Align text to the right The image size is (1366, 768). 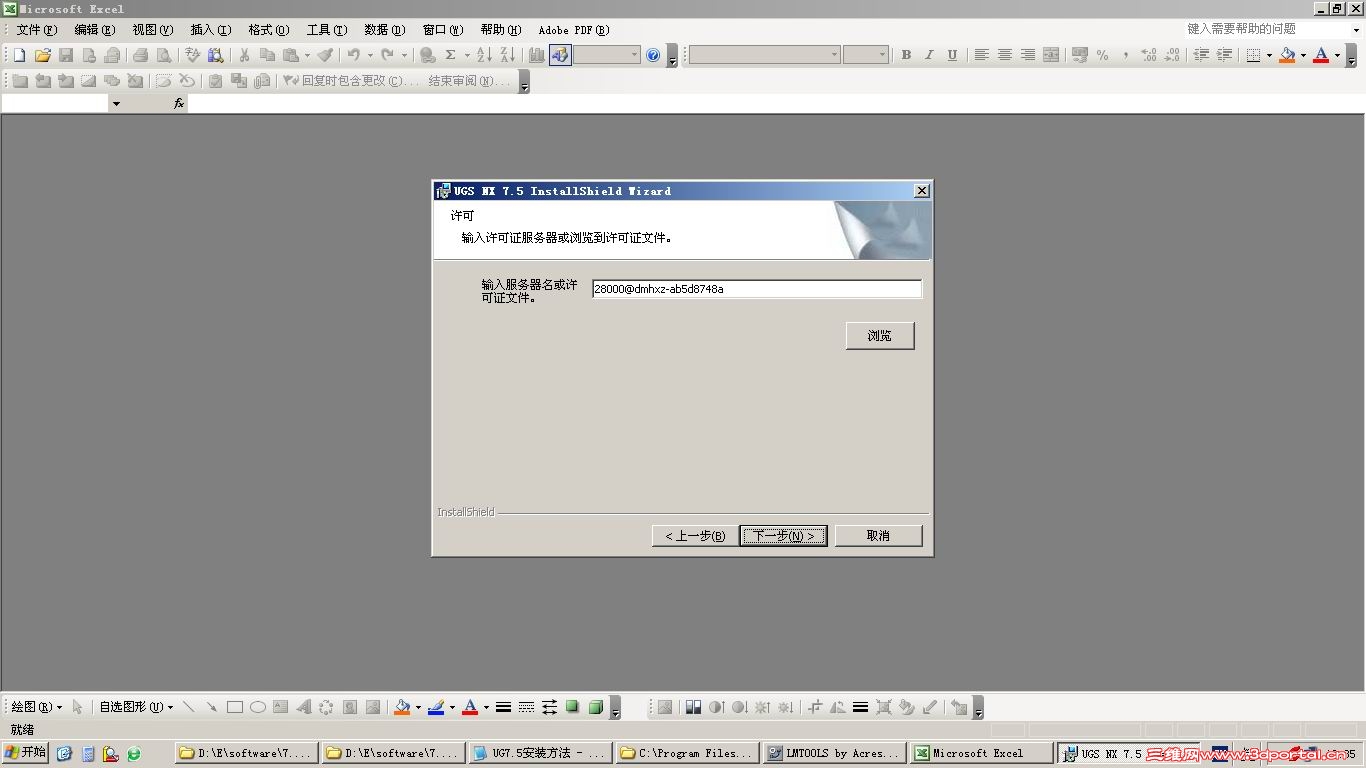[1027, 55]
